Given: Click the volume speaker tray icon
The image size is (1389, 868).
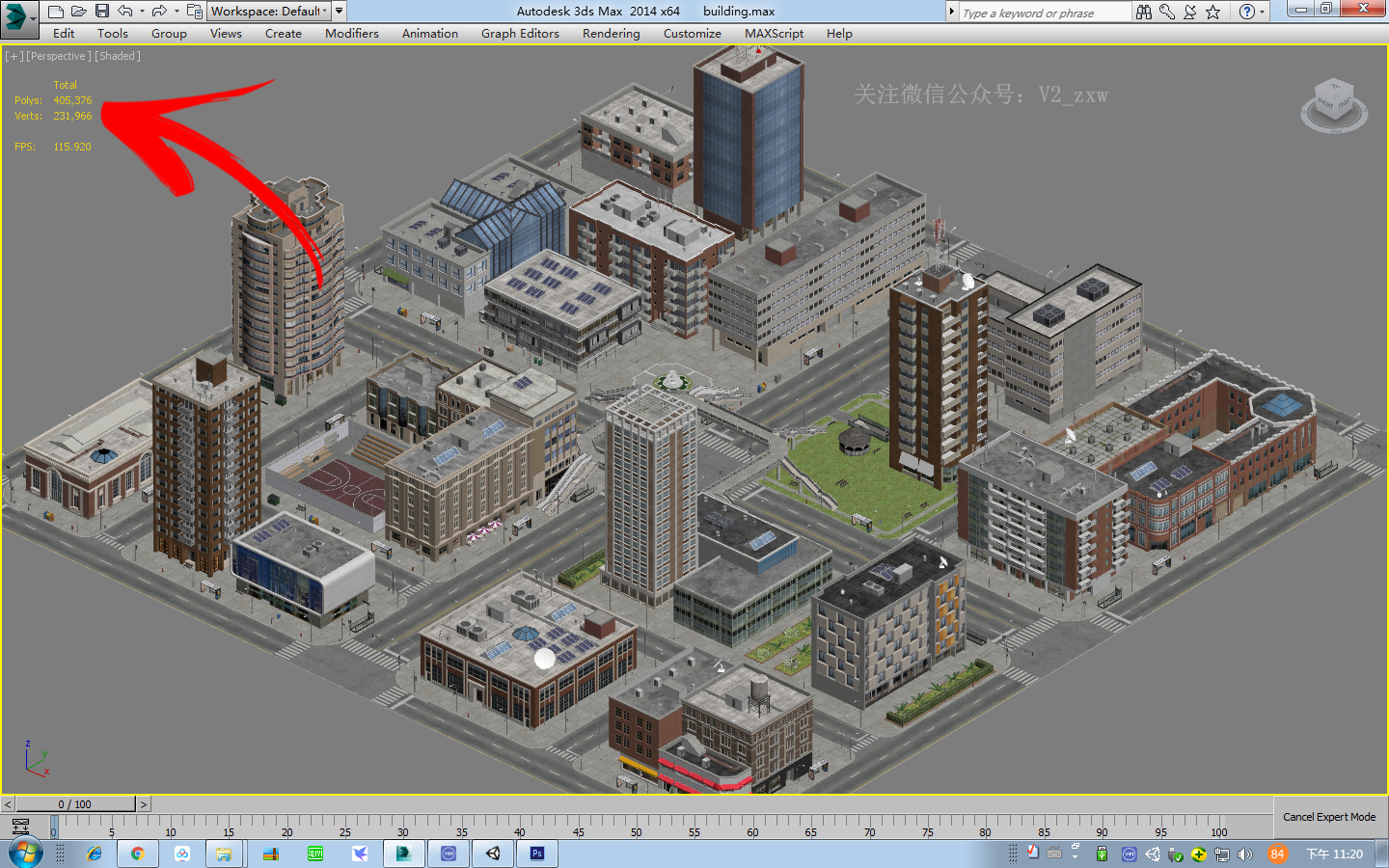Looking at the screenshot, I should pos(1245,854).
